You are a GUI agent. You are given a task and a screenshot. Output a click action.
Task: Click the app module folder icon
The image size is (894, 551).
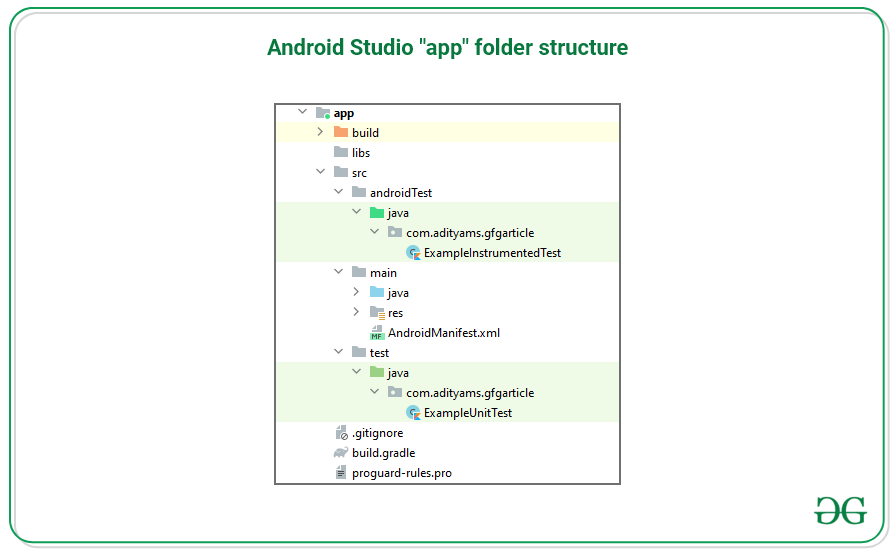pos(322,113)
